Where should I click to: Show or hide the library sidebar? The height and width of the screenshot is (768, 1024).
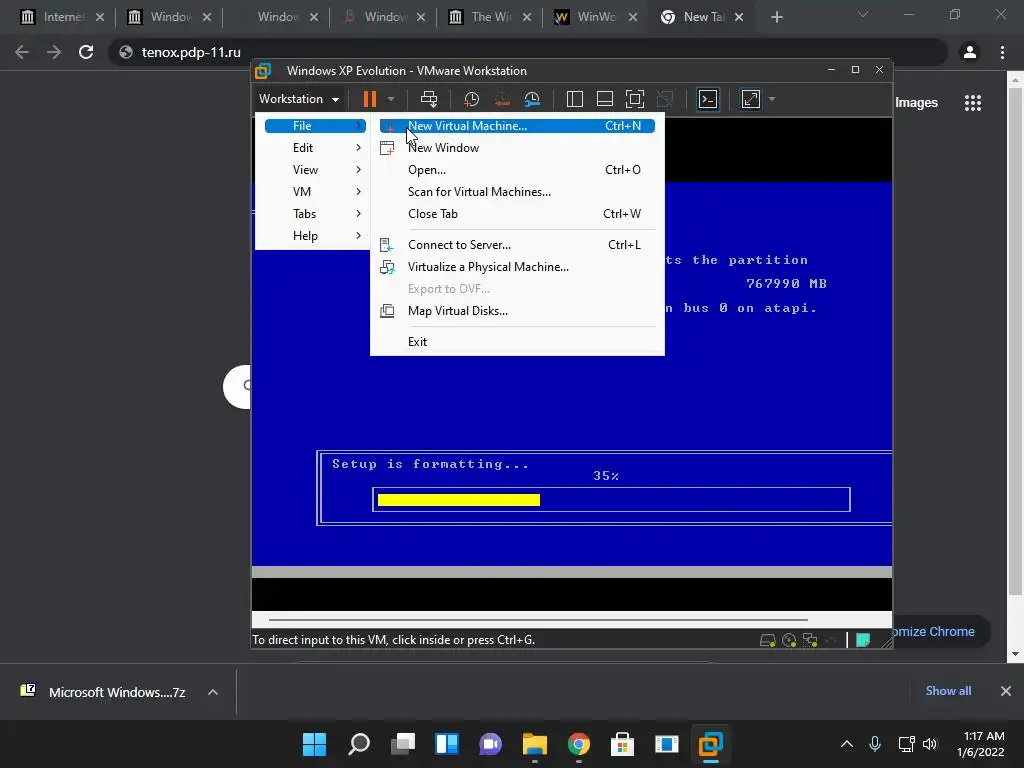[575, 99]
